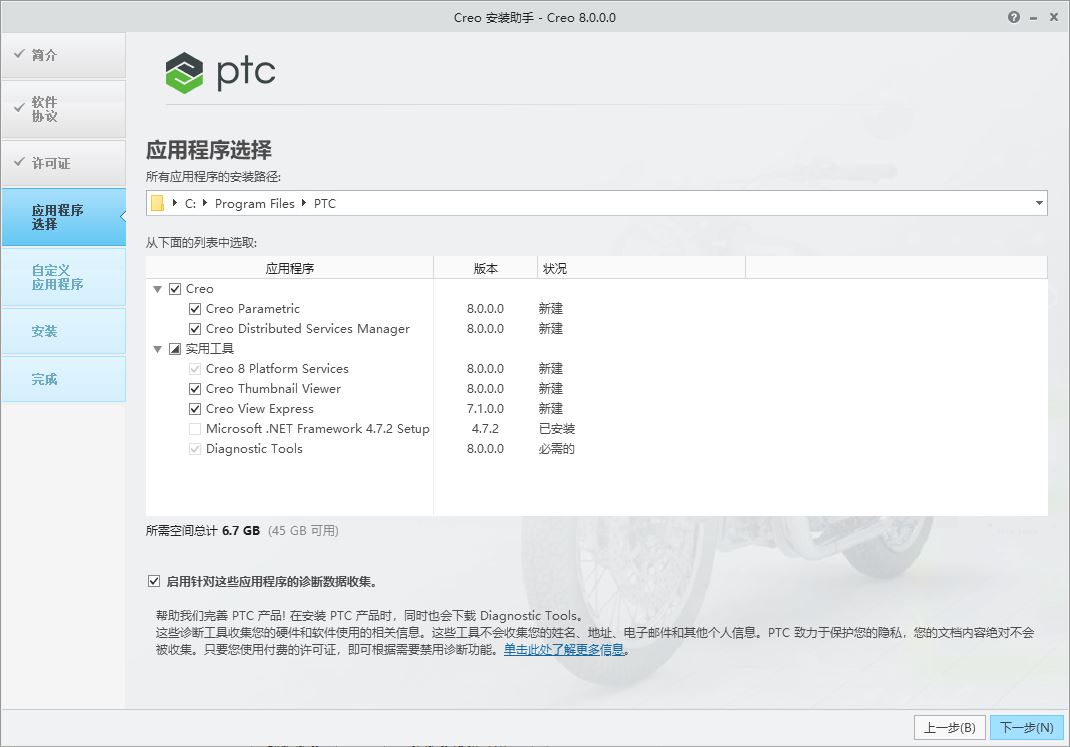This screenshot has height=747, width=1070.
Task: Uncheck Creo Parametric checkbox
Action: [x=194, y=309]
